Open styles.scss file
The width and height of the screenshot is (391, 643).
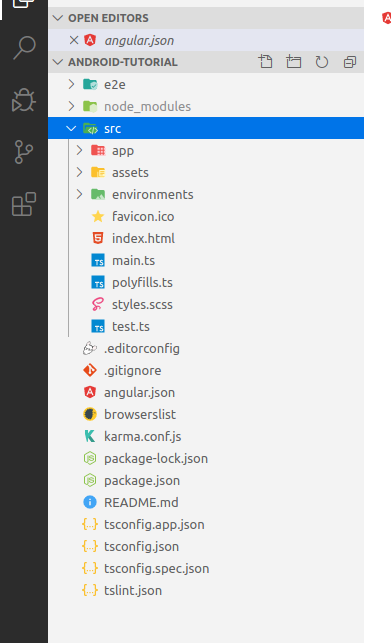point(142,305)
